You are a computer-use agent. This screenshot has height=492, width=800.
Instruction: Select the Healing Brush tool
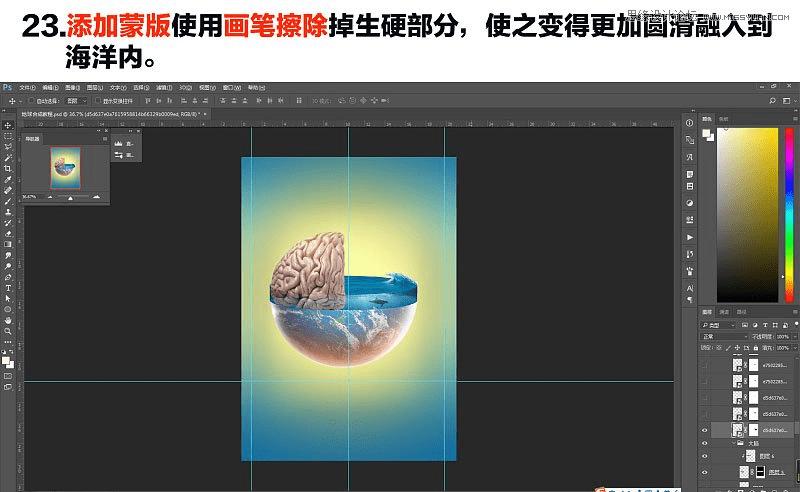(8, 190)
